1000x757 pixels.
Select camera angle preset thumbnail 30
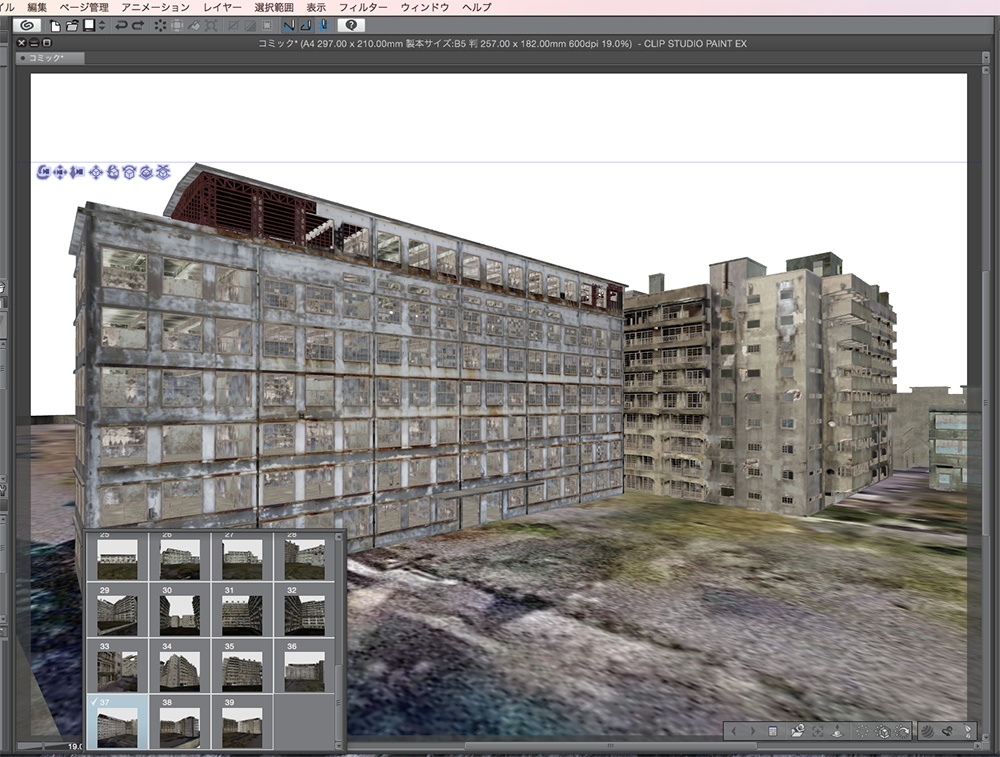point(180,612)
